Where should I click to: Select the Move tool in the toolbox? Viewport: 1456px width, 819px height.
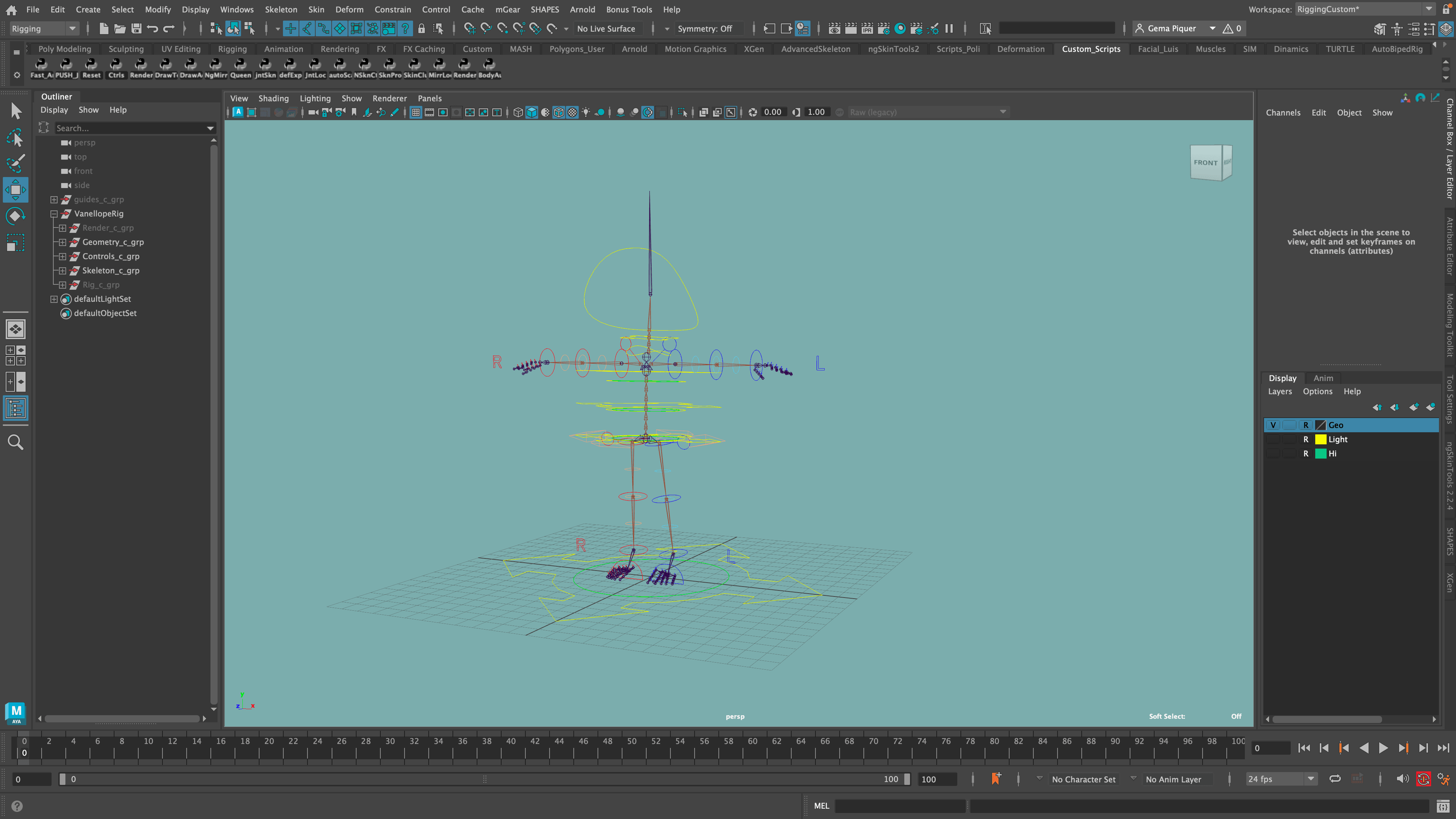[15, 190]
